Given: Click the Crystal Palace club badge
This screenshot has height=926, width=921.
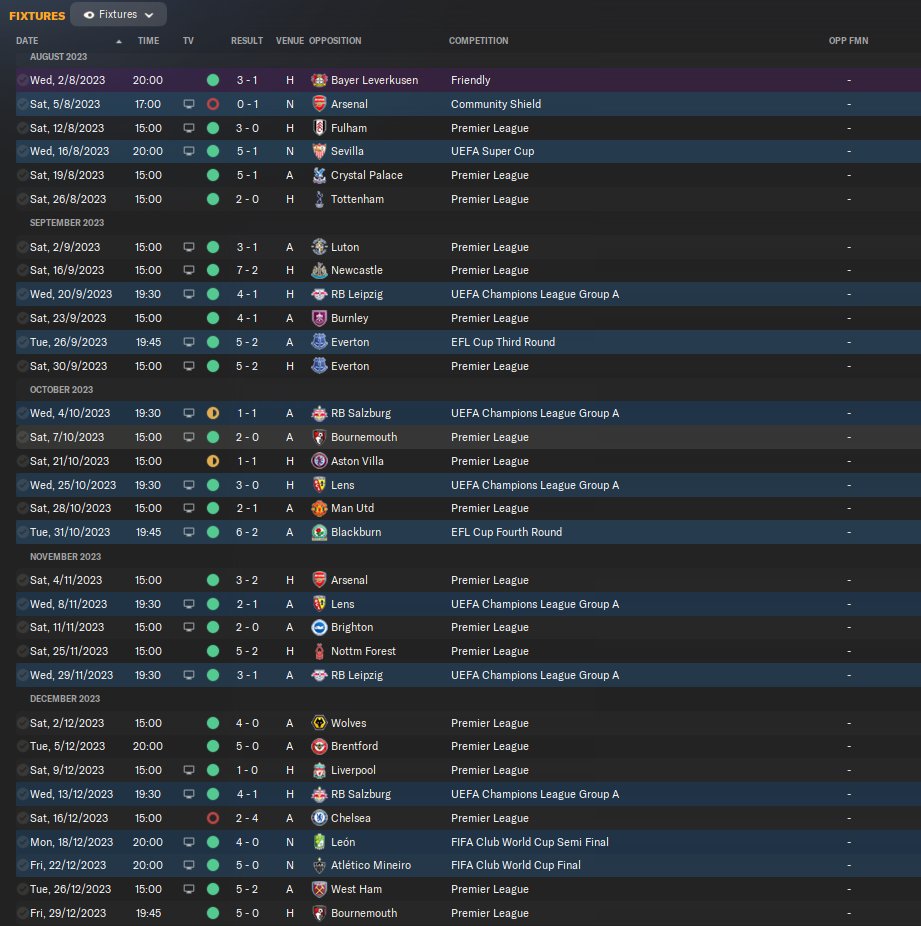Looking at the screenshot, I should (x=319, y=175).
